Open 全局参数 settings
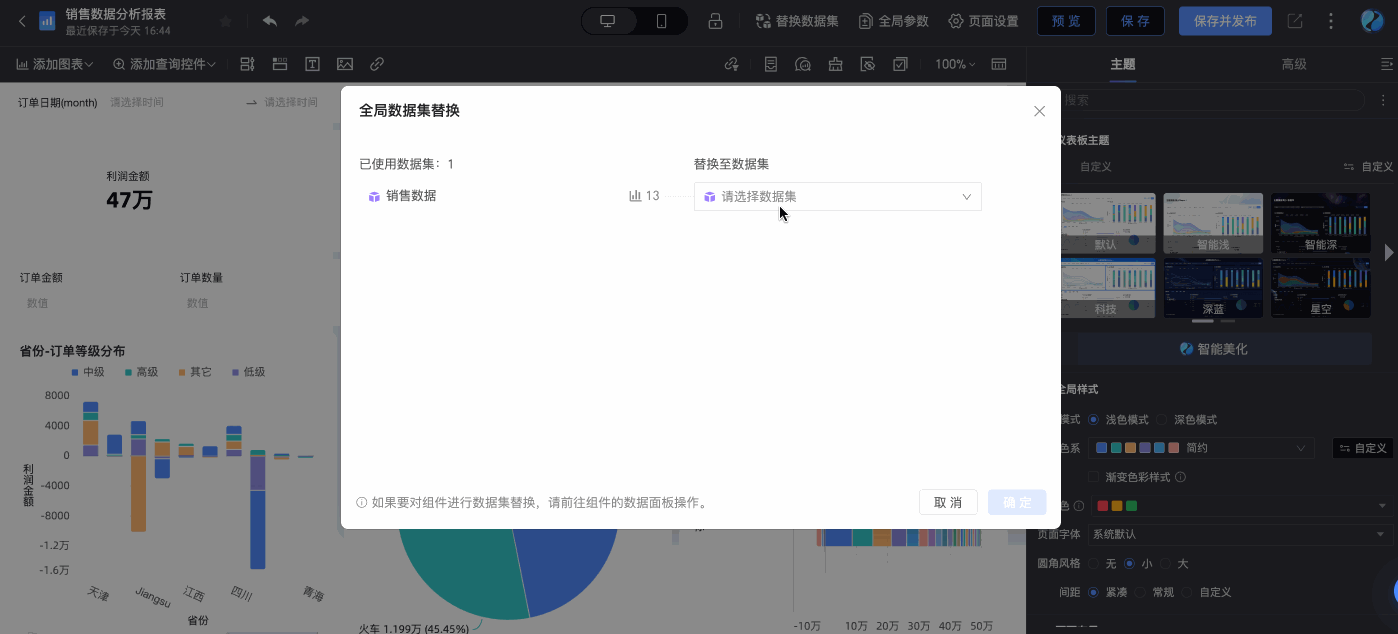This screenshot has height=634, width=1398. (x=894, y=21)
